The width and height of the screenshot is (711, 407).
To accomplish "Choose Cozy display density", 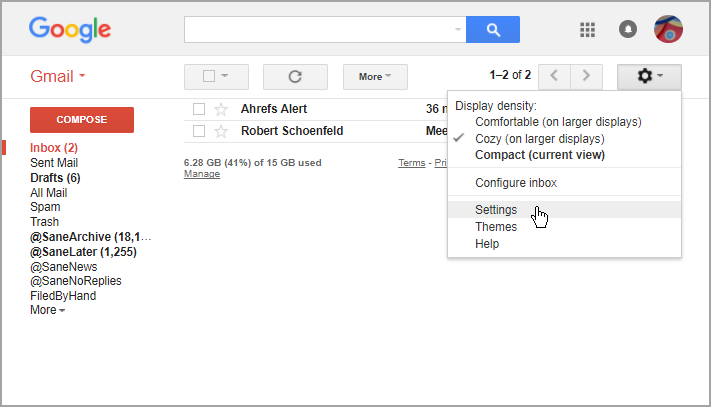I will pos(540,139).
